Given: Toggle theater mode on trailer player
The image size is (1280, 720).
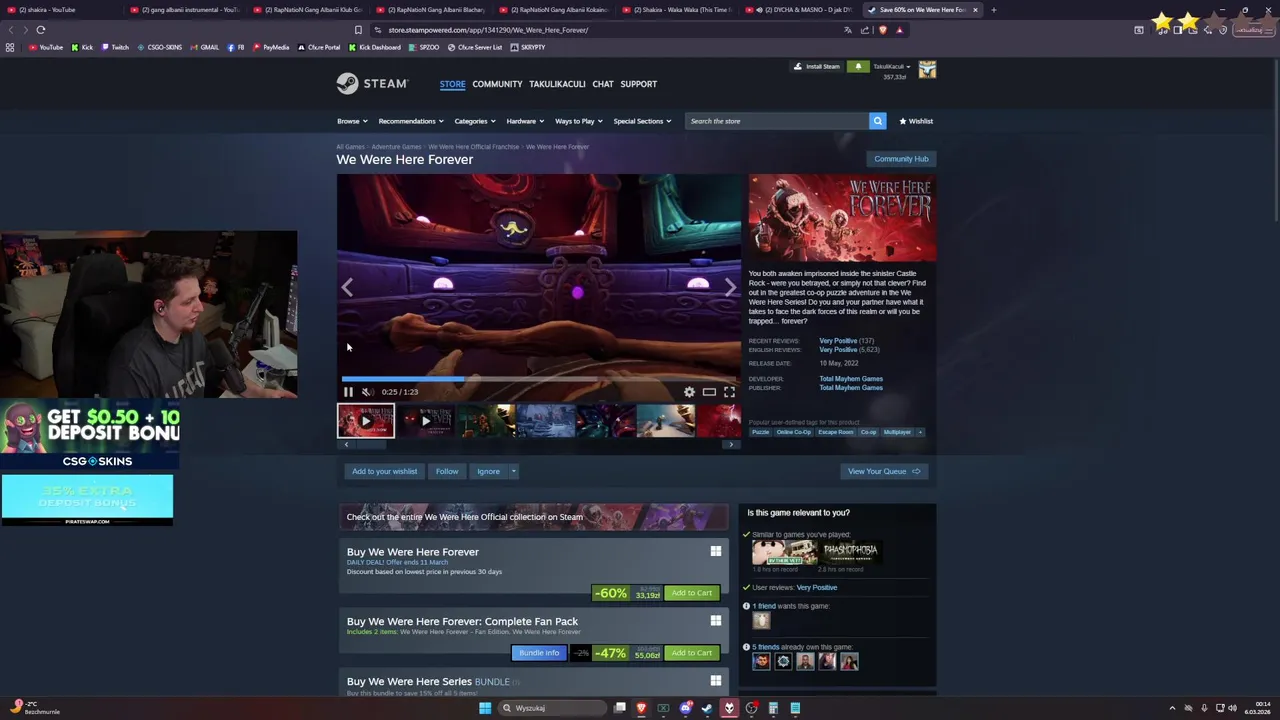Looking at the screenshot, I should pyautogui.click(x=709, y=392).
